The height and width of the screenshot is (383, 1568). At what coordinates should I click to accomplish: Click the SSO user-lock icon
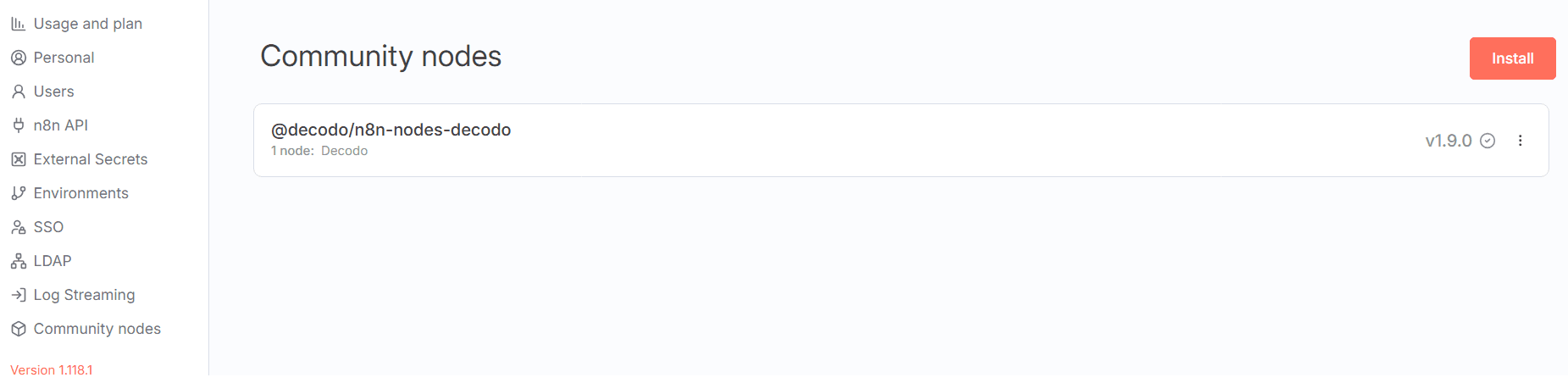pos(18,227)
